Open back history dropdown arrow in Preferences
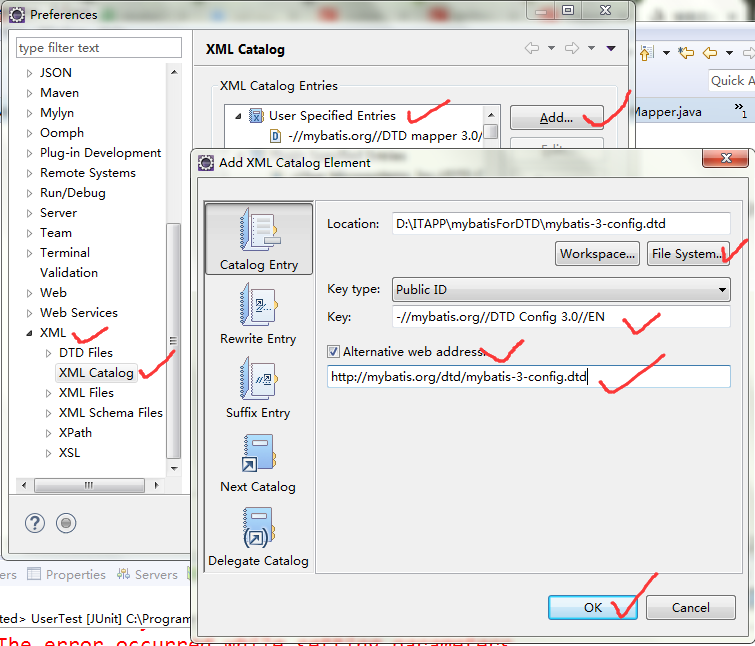 click(551, 48)
